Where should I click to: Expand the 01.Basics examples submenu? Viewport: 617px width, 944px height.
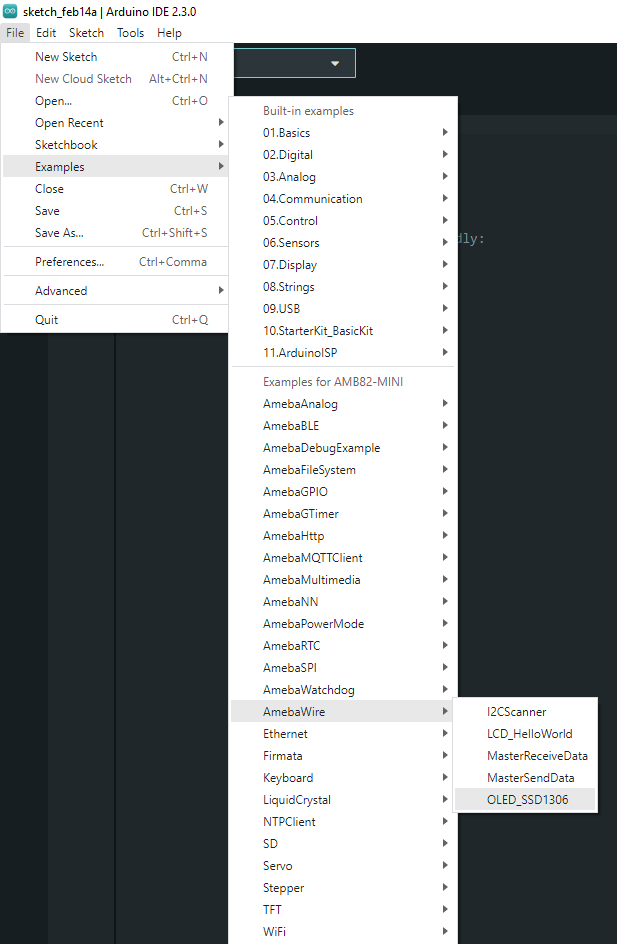(286, 133)
